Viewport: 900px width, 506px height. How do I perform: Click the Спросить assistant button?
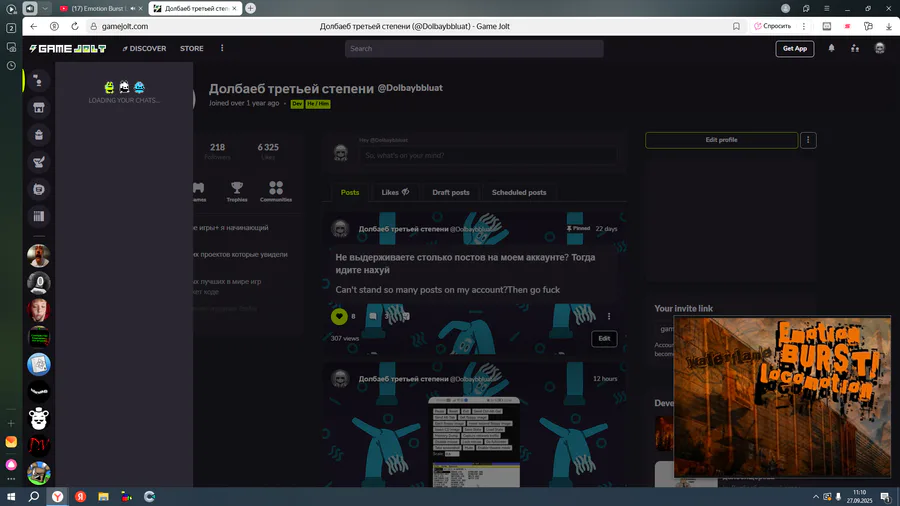click(x=772, y=26)
